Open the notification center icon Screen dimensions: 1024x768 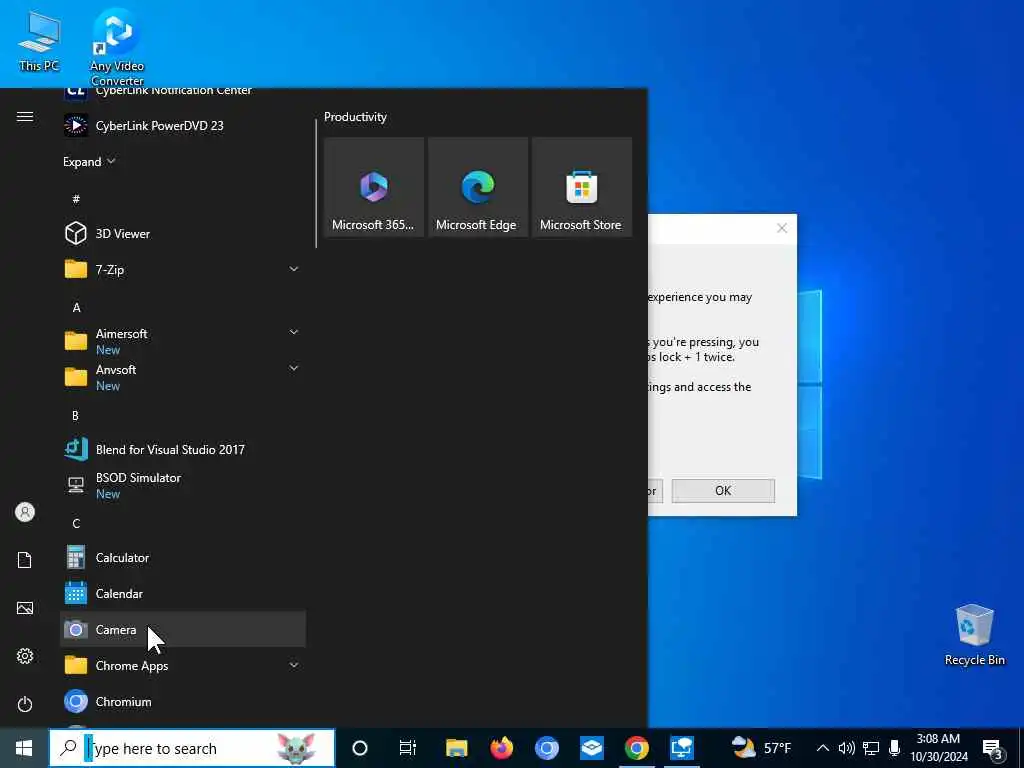992,749
